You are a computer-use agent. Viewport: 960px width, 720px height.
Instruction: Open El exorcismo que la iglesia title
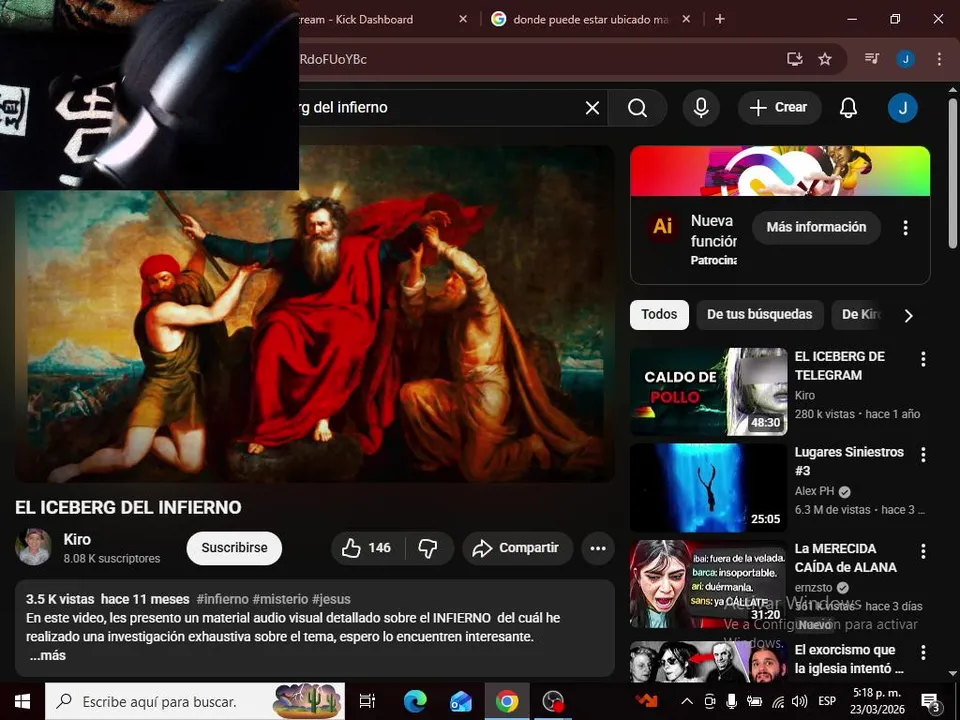pos(849,659)
